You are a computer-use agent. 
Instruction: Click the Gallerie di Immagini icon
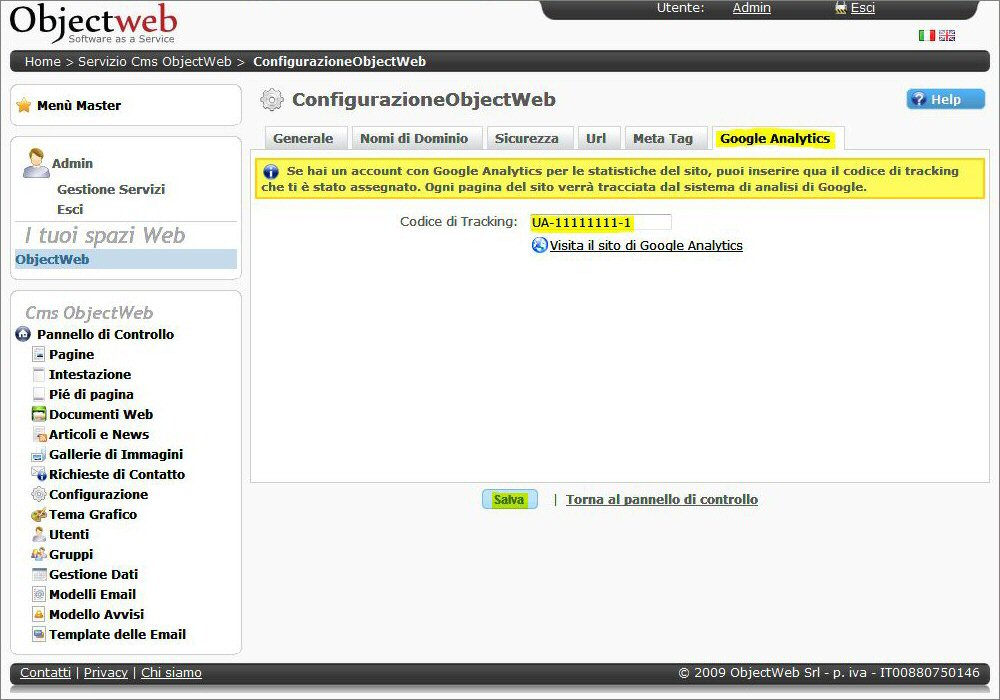click(x=39, y=455)
